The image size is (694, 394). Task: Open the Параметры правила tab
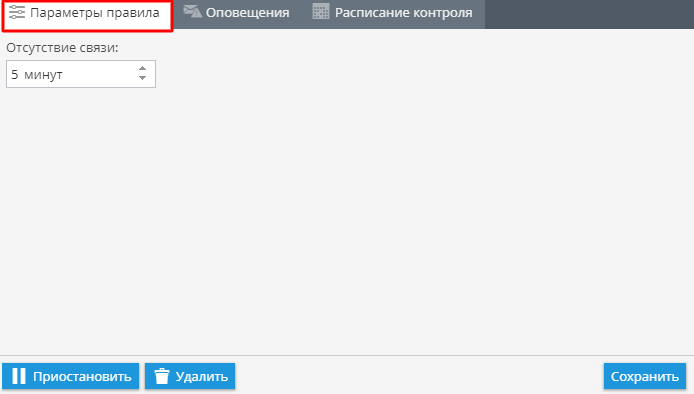(88, 16)
